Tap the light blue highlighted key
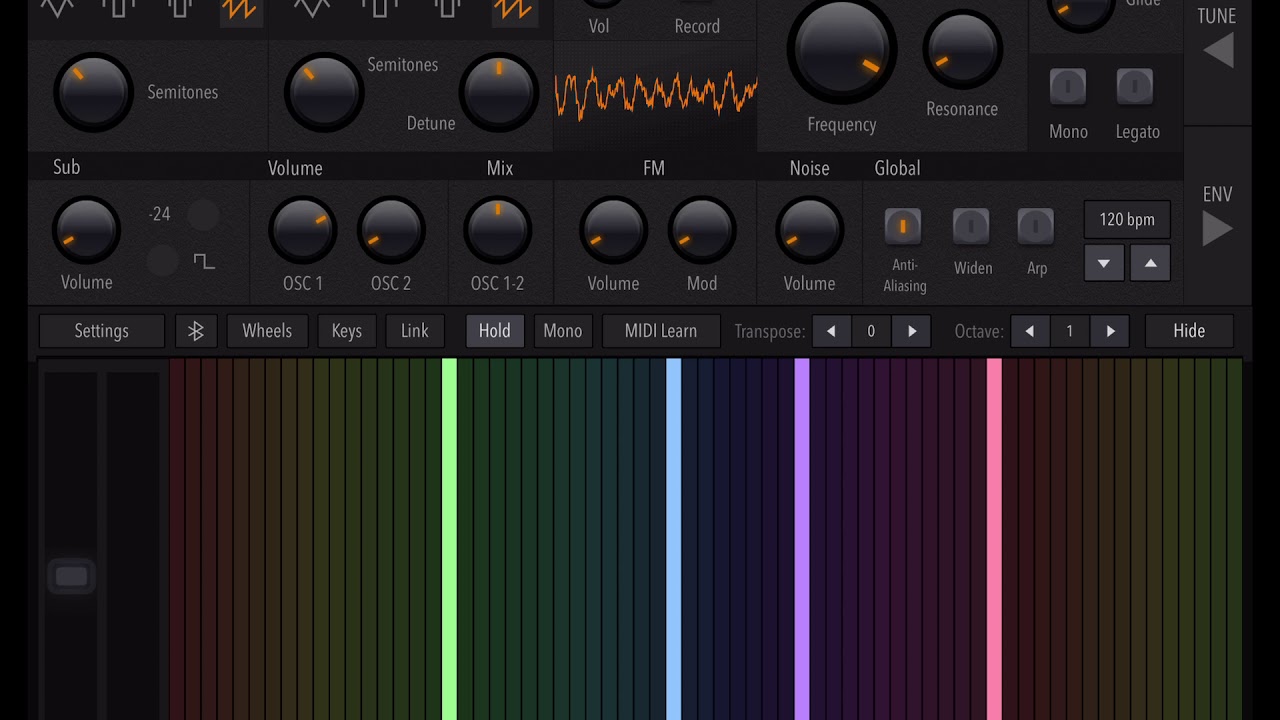This screenshot has width=1280, height=720. [674, 539]
